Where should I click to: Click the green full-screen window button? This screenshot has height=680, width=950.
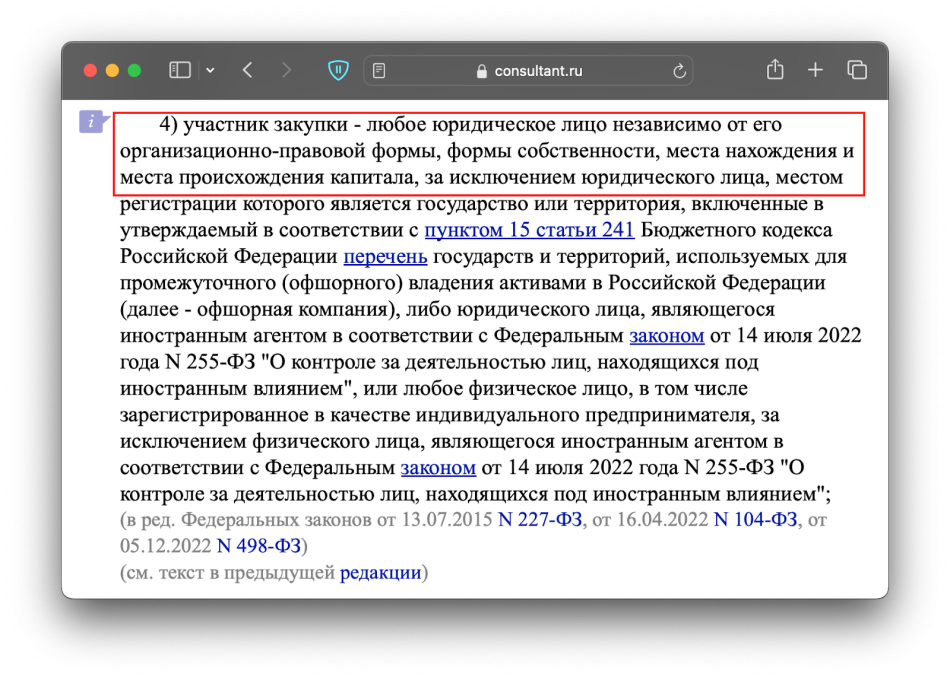coord(135,70)
